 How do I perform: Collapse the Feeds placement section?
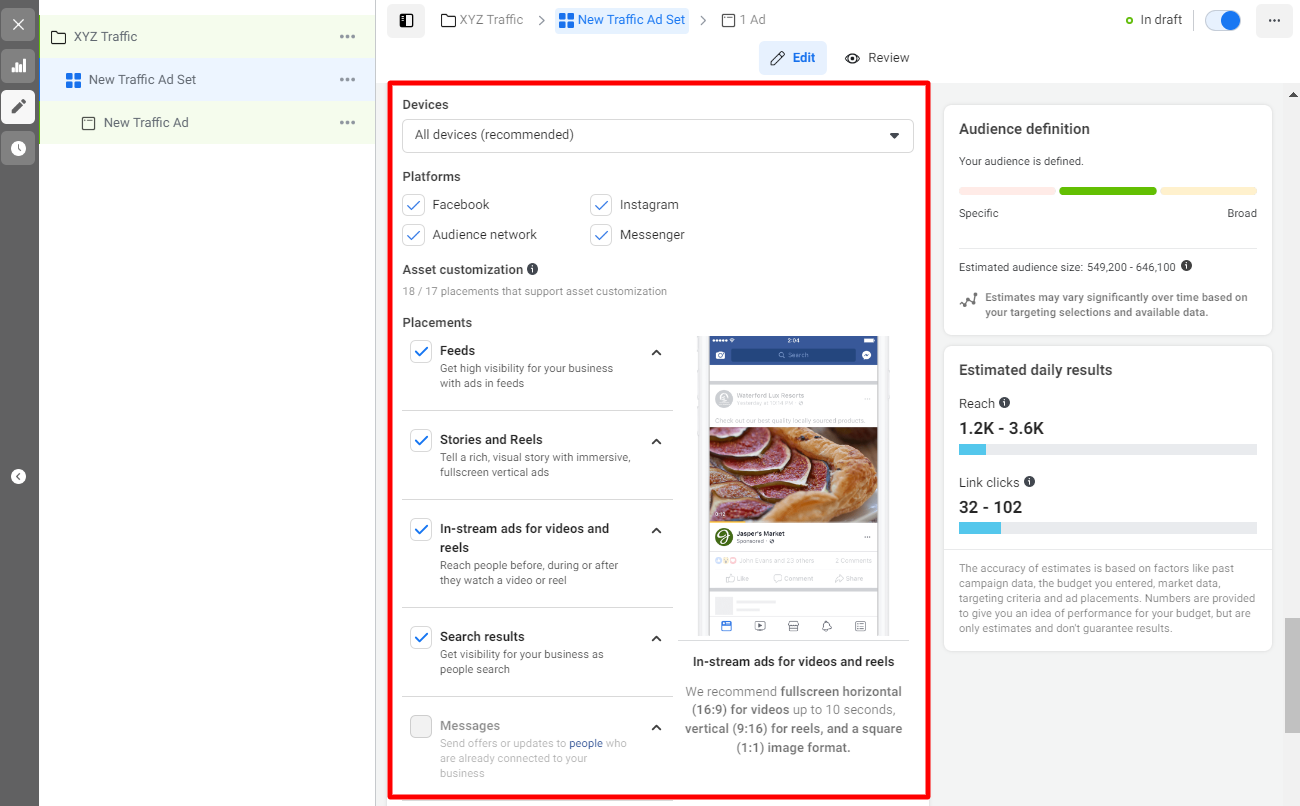click(x=657, y=353)
